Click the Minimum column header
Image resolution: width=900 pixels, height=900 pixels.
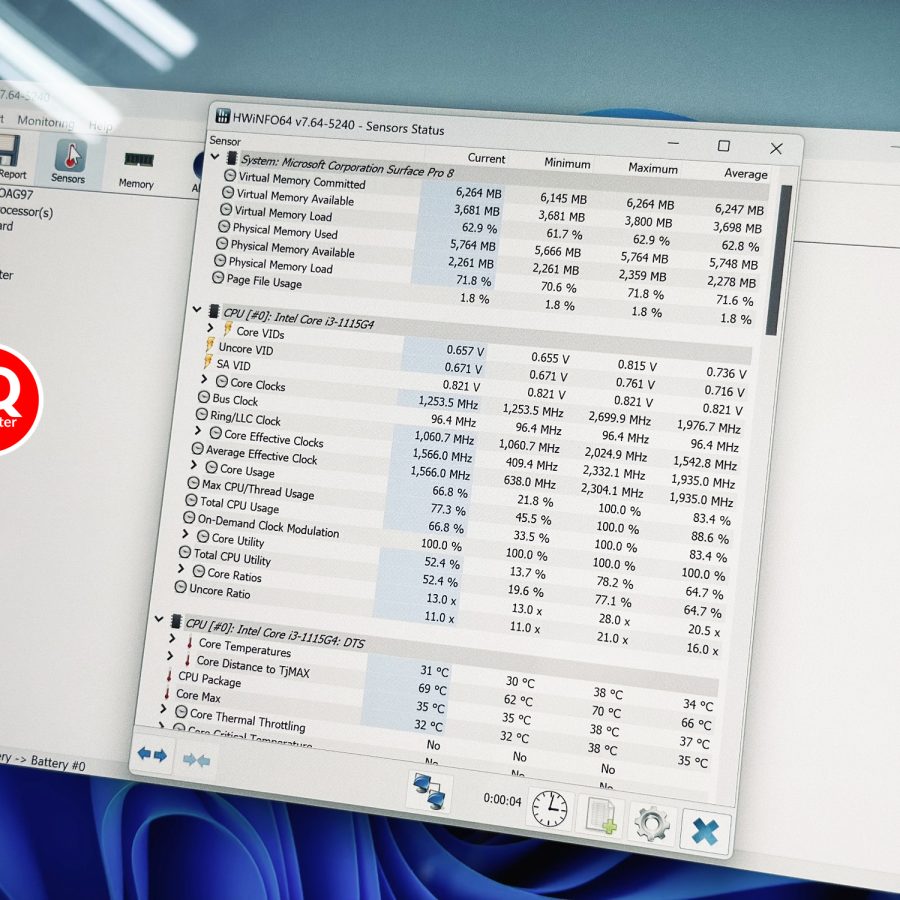[567, 164]
